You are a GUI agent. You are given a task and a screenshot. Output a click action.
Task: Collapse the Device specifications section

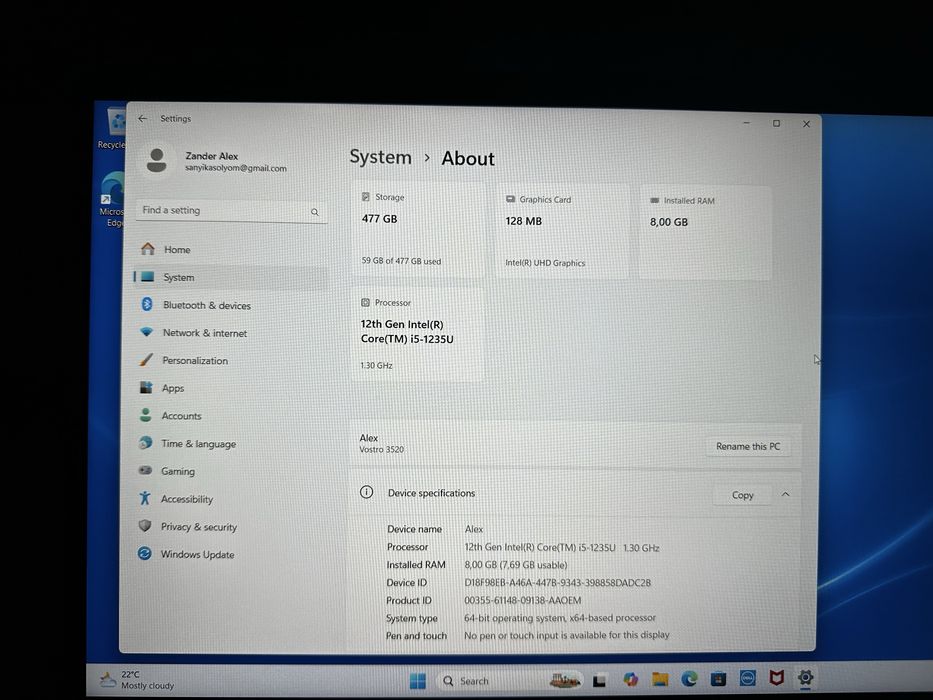[785, 495]
